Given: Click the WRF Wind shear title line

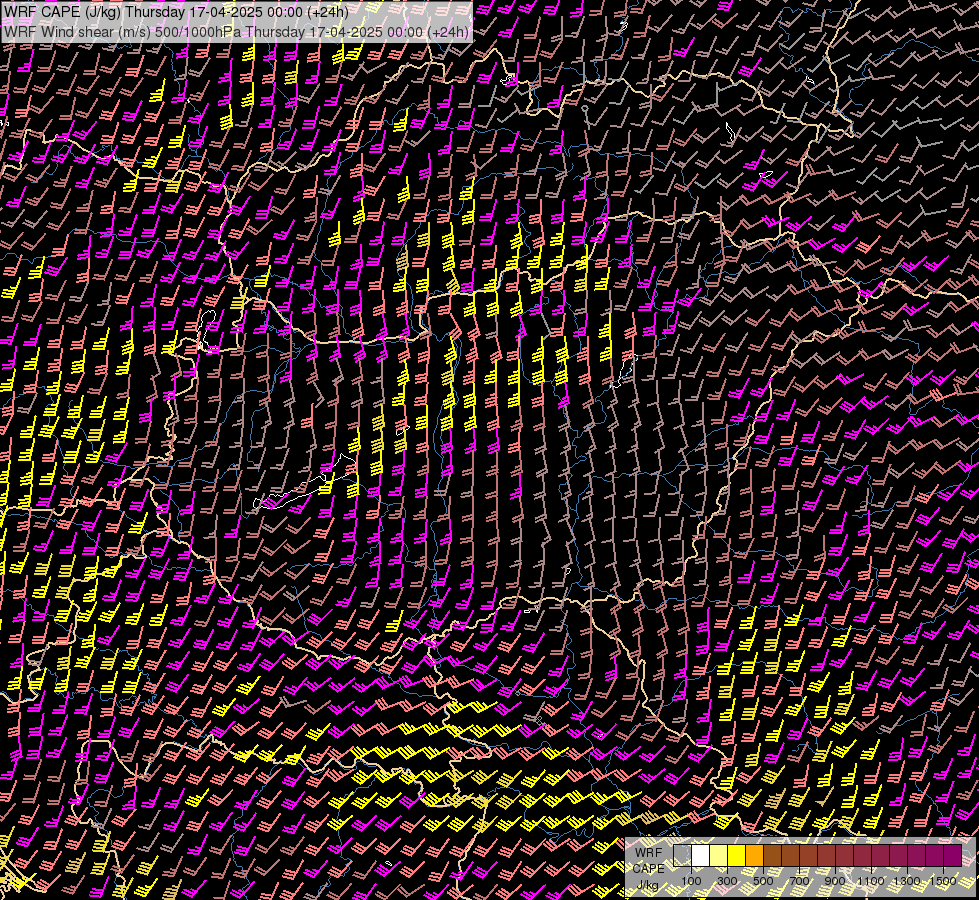Looking at the screenshot, I should pos(236,32).
